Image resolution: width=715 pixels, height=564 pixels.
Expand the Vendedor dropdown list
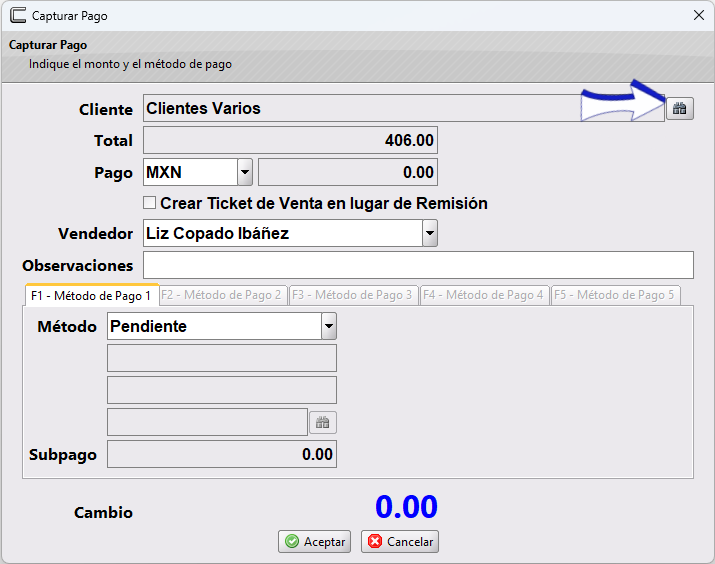[430, 233]
